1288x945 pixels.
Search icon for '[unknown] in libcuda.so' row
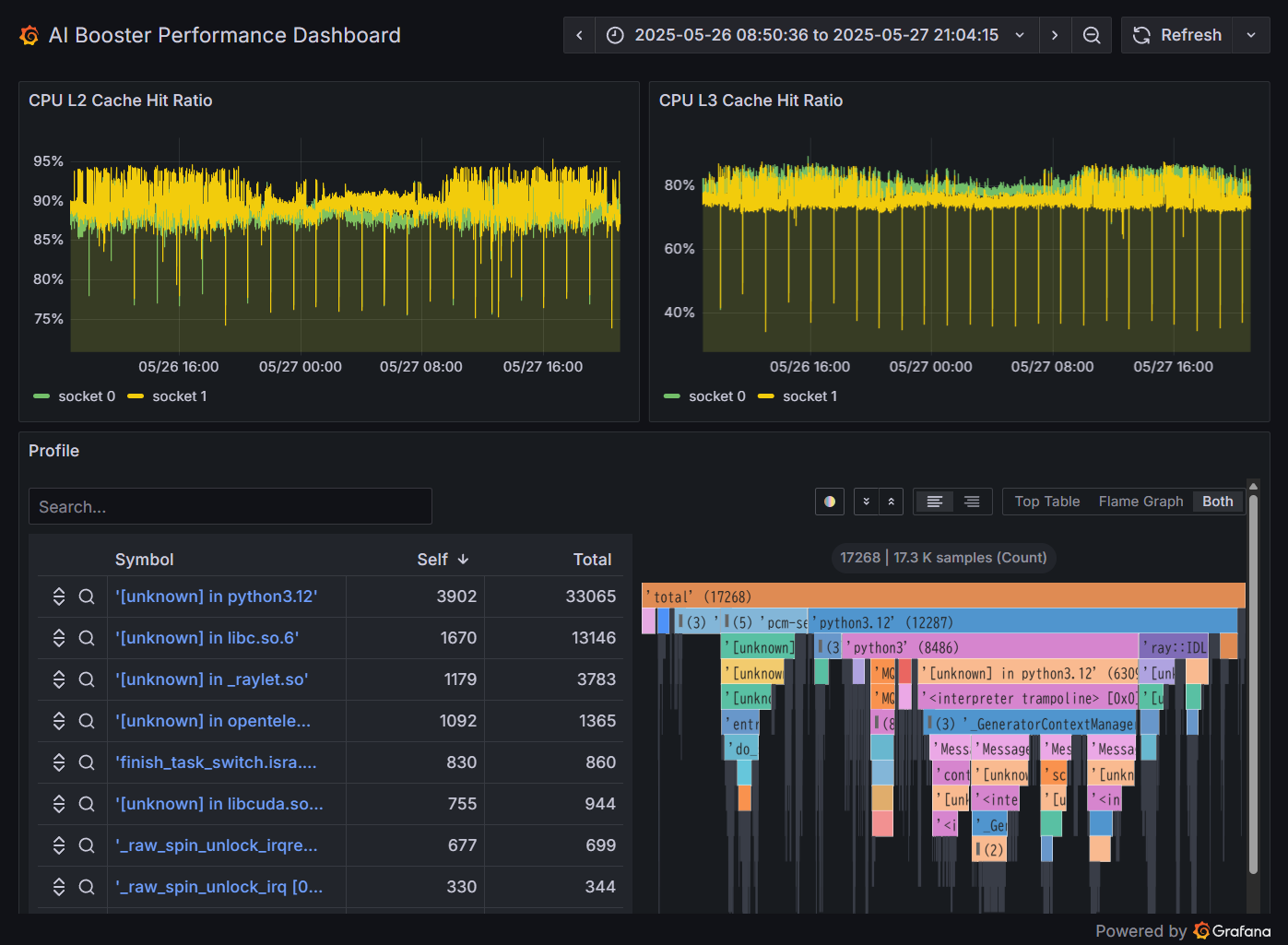point(87,804)
